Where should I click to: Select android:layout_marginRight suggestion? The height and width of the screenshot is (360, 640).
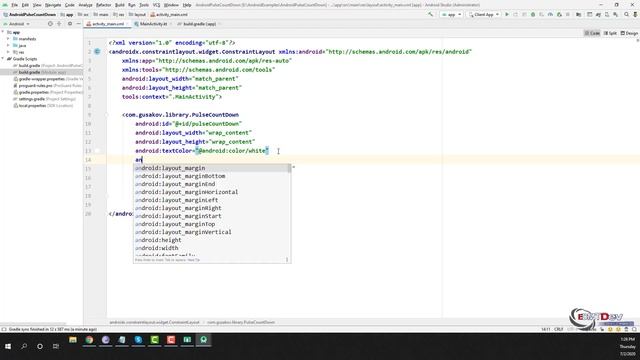click(x=211, y=208)
